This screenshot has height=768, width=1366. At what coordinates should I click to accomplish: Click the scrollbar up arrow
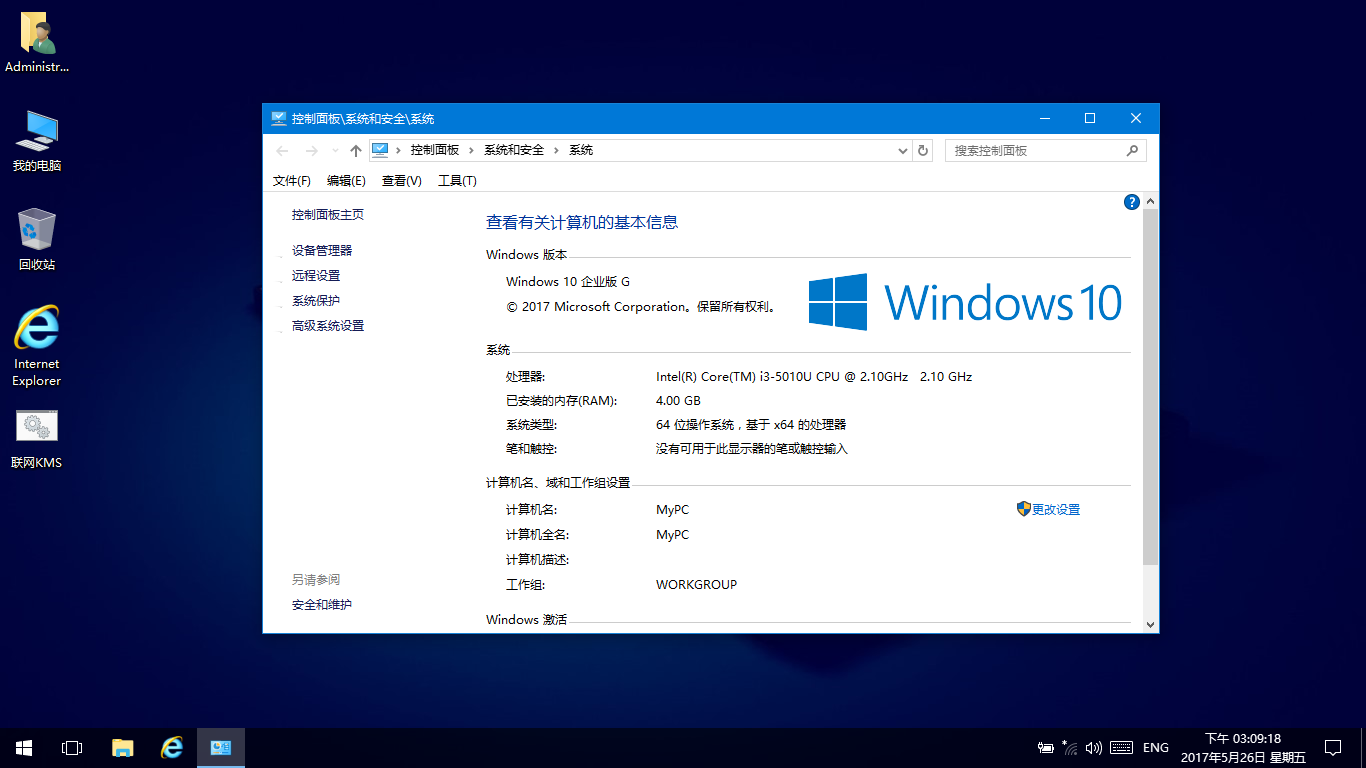tap(1150, 202)
